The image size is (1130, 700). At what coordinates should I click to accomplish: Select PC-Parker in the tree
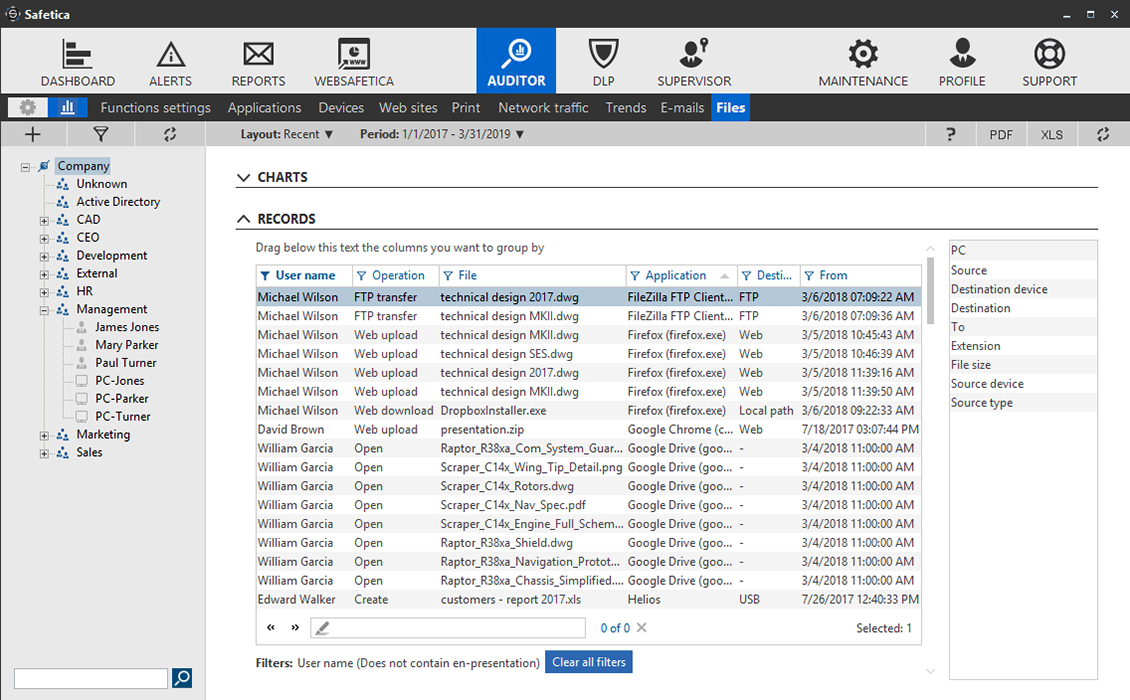tap(122, 399)
